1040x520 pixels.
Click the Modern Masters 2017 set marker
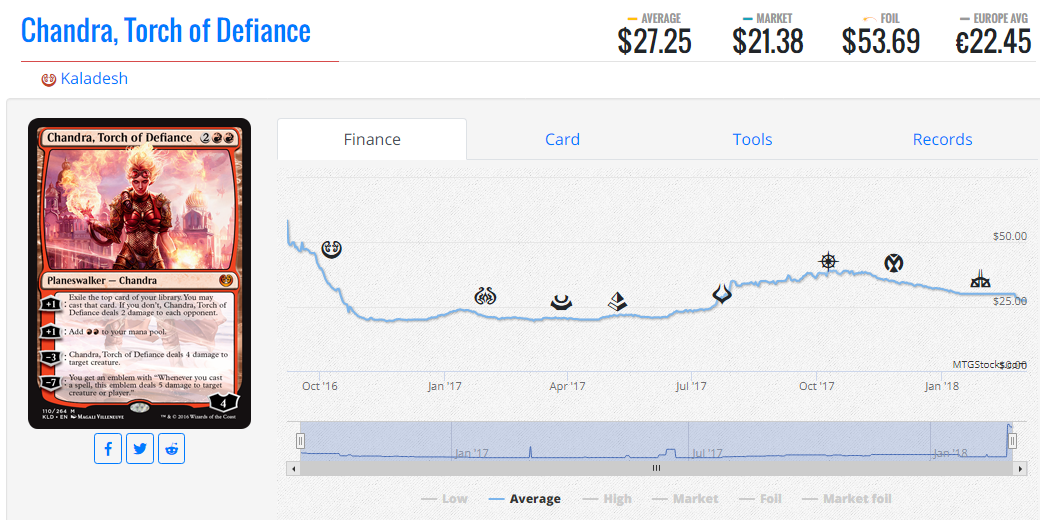pyautogui.click(x=562, y=302)
